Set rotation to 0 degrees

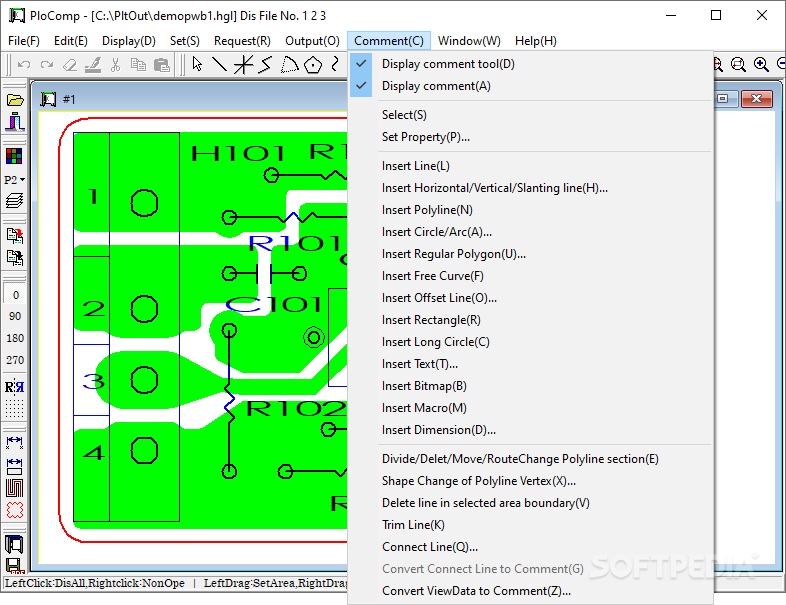pyautogui.click(x=16, y=295)
